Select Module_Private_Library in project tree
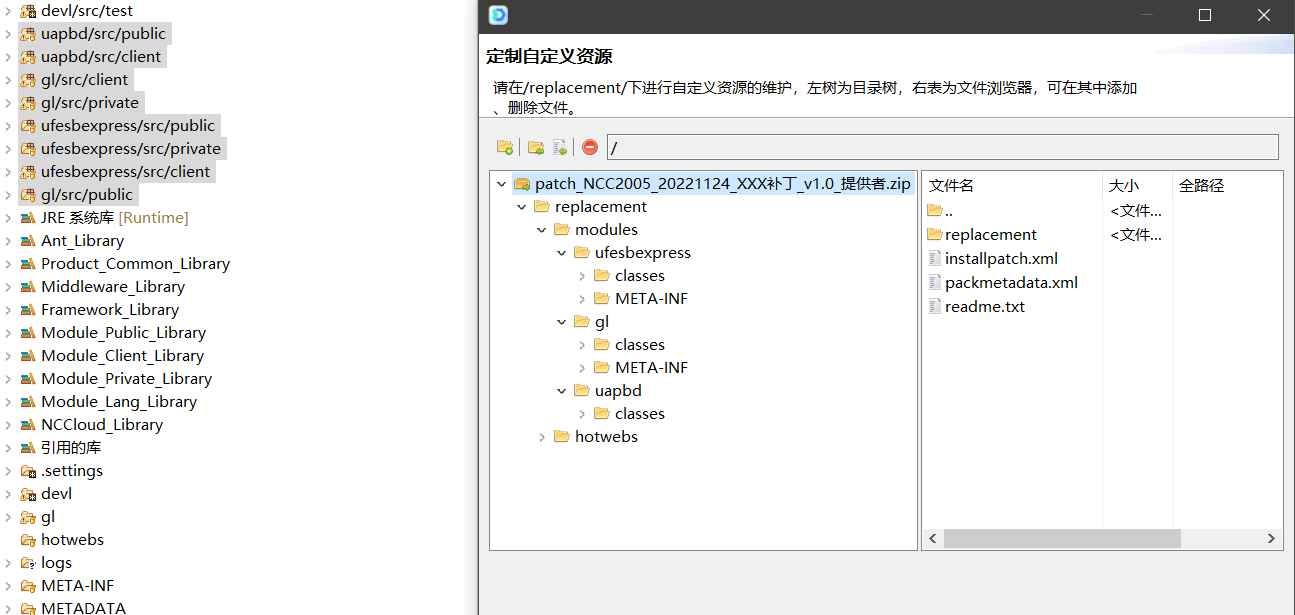 126,379
